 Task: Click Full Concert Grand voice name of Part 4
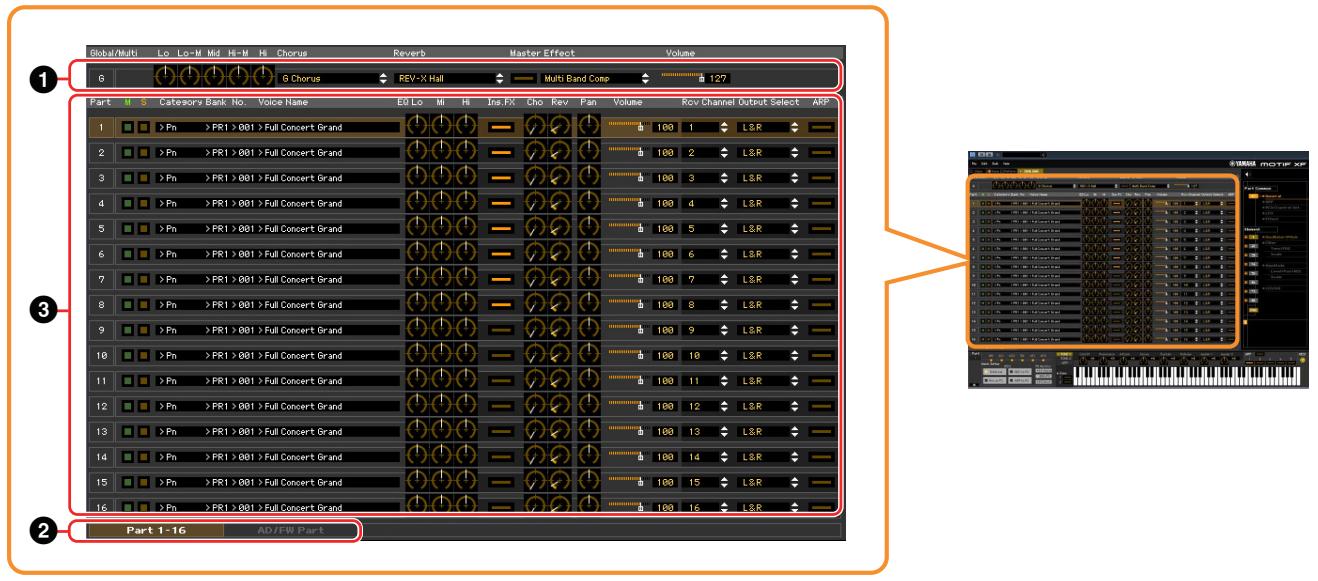click(x=303, y=204)
